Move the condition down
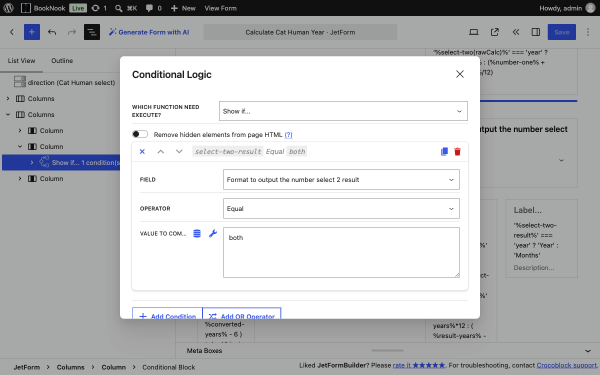 pyautogui.click(x=179, y=152)
